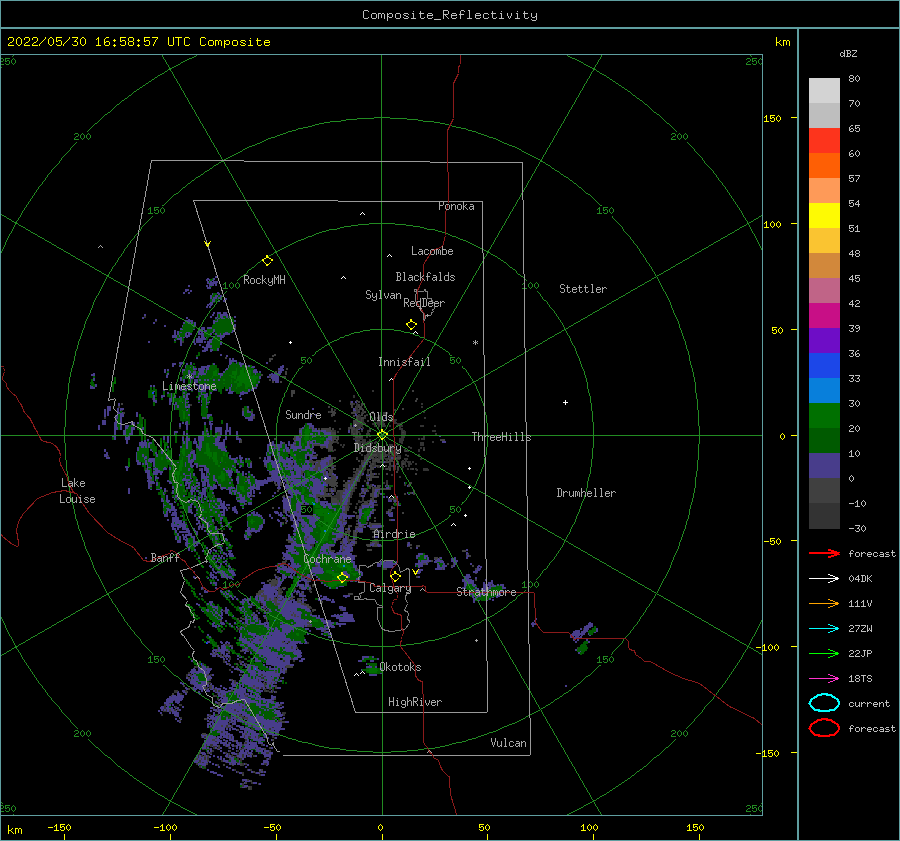Click the red forecast arrow in legend
Viewport: 900px width, 841px height.
(x=824, y=553)
